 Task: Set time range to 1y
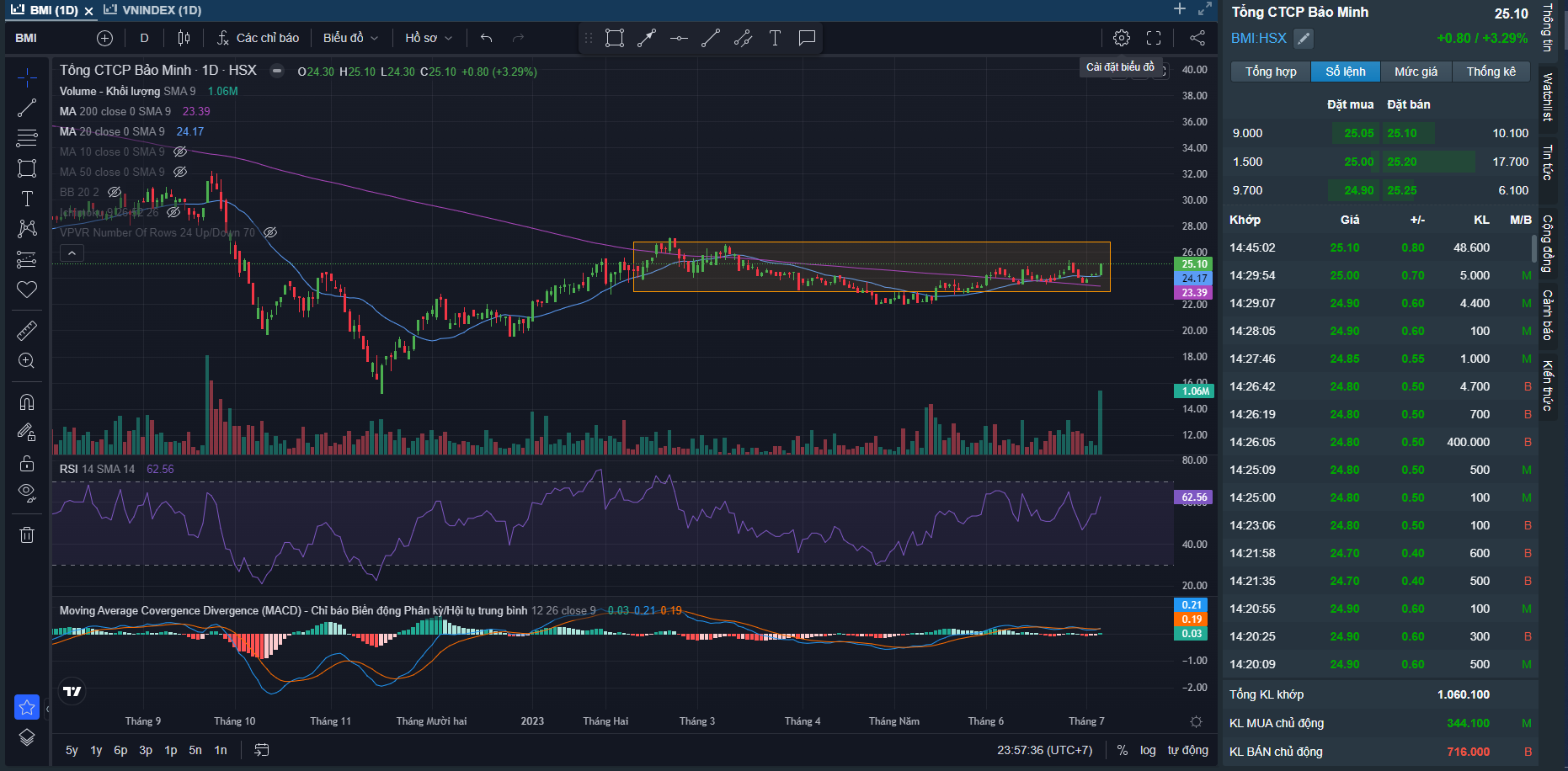tap(96, 750)
